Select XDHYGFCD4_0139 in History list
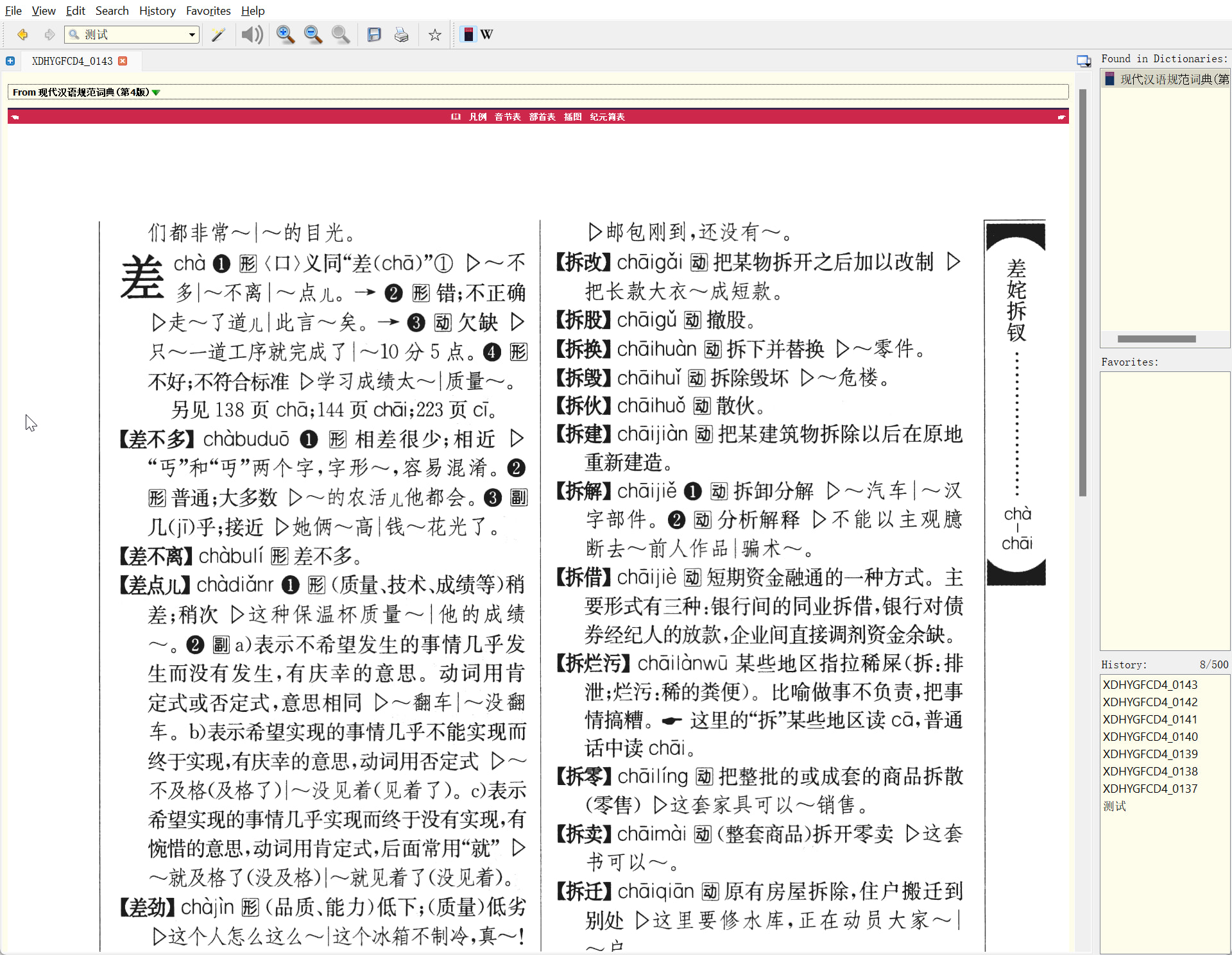1232x955 pixels. (x=1150, y=754)
